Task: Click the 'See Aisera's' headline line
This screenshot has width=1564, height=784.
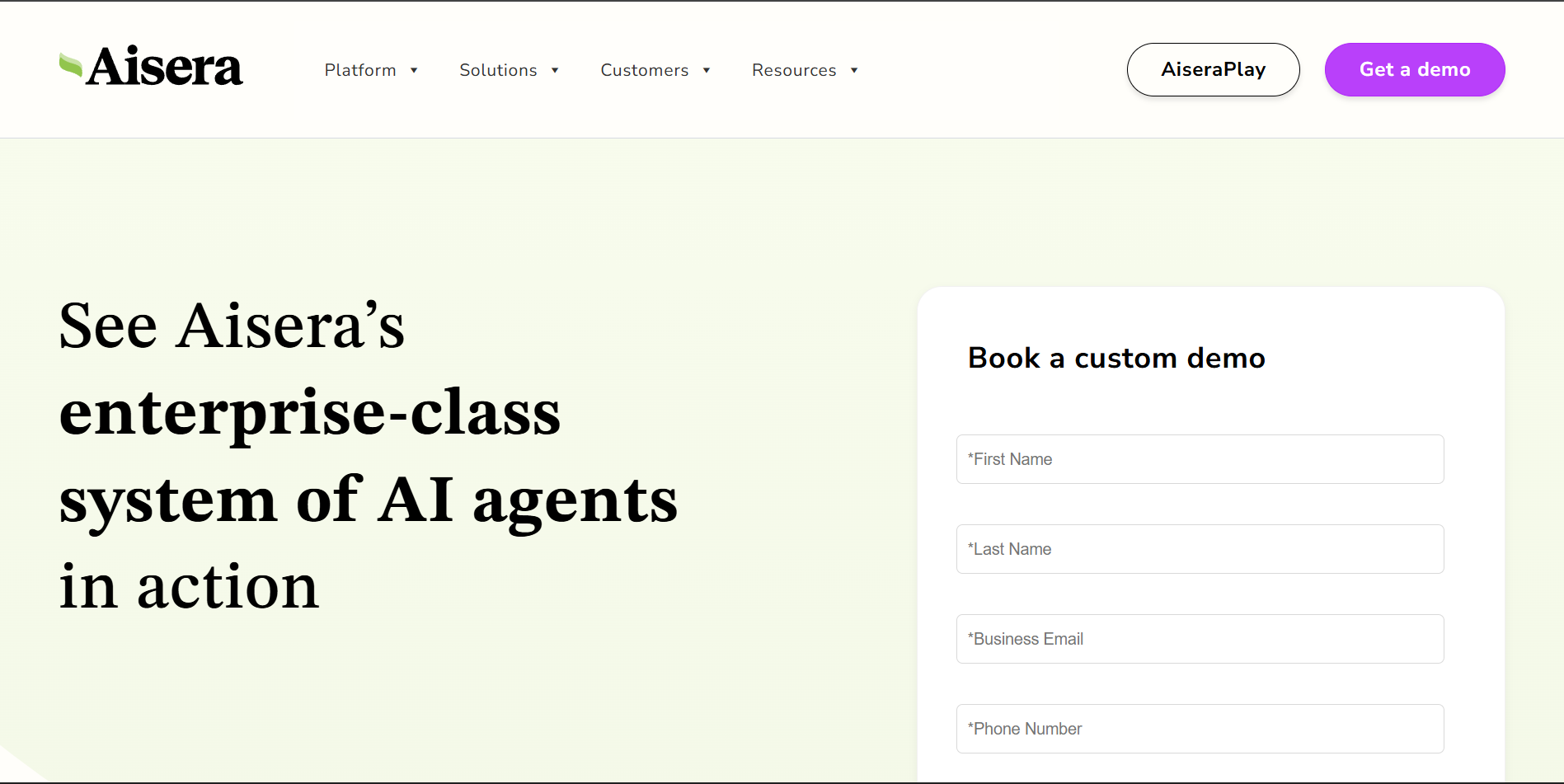Action: pos(232,326)
